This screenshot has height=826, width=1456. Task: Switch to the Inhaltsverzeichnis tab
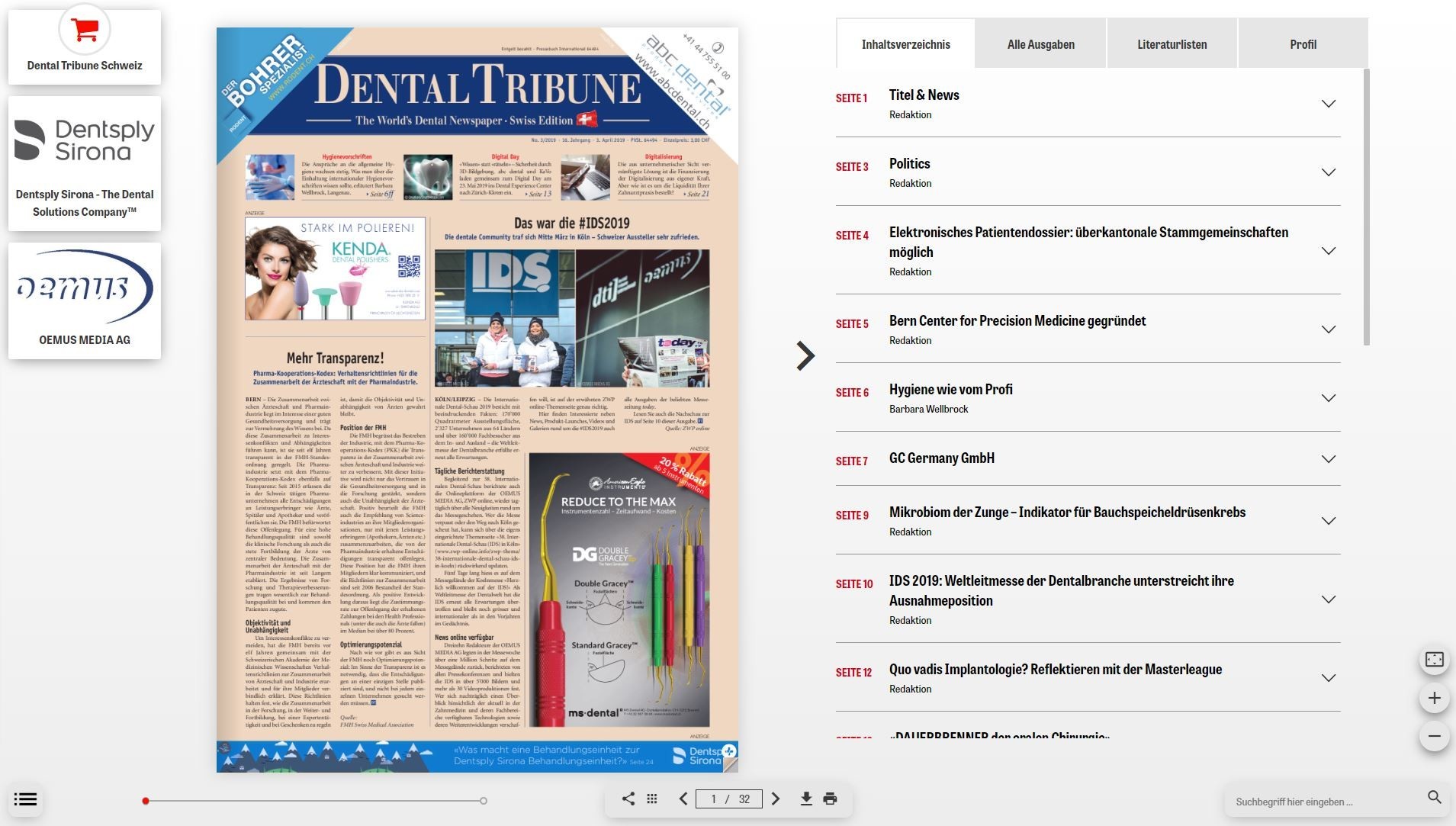[x=906, y=44]
